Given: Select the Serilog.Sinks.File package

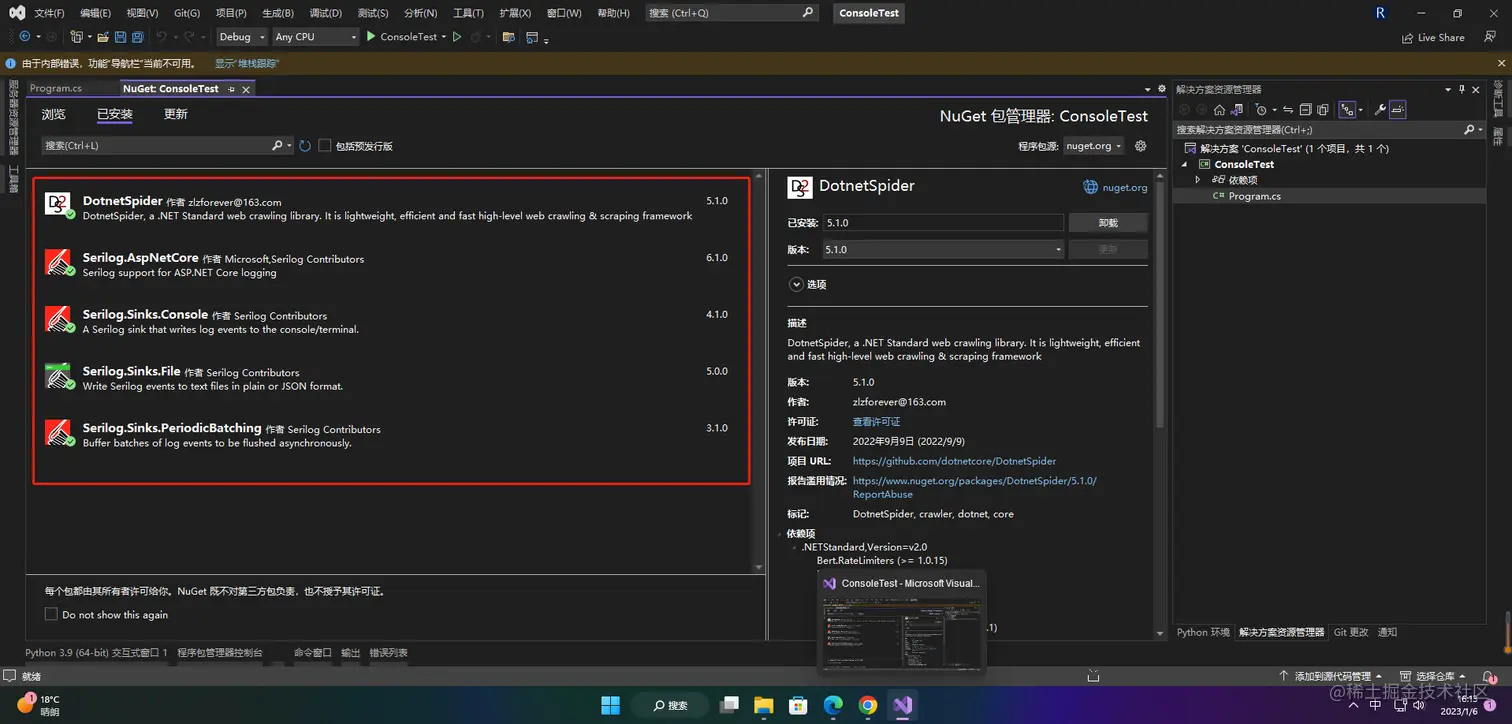Looking at the screenshot, I should 391,378.
